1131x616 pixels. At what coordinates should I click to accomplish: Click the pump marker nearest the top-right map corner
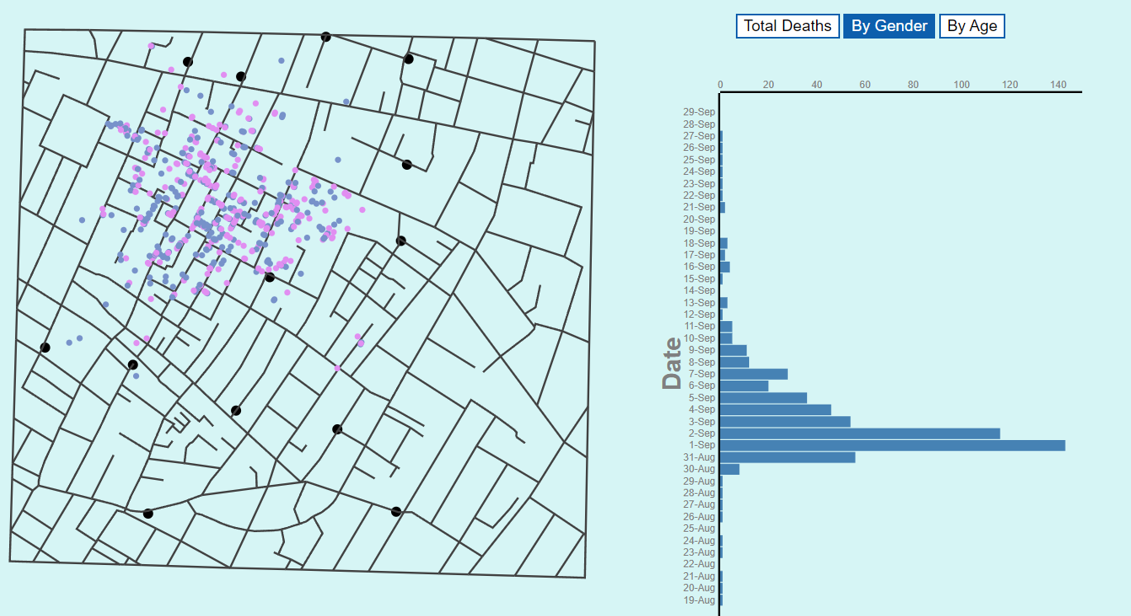tap(408, 59)
